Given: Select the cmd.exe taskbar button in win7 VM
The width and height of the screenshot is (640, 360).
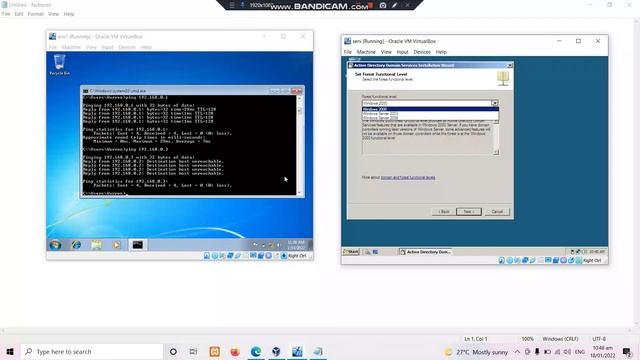Looking at the screenshot, I should [138, 245].
